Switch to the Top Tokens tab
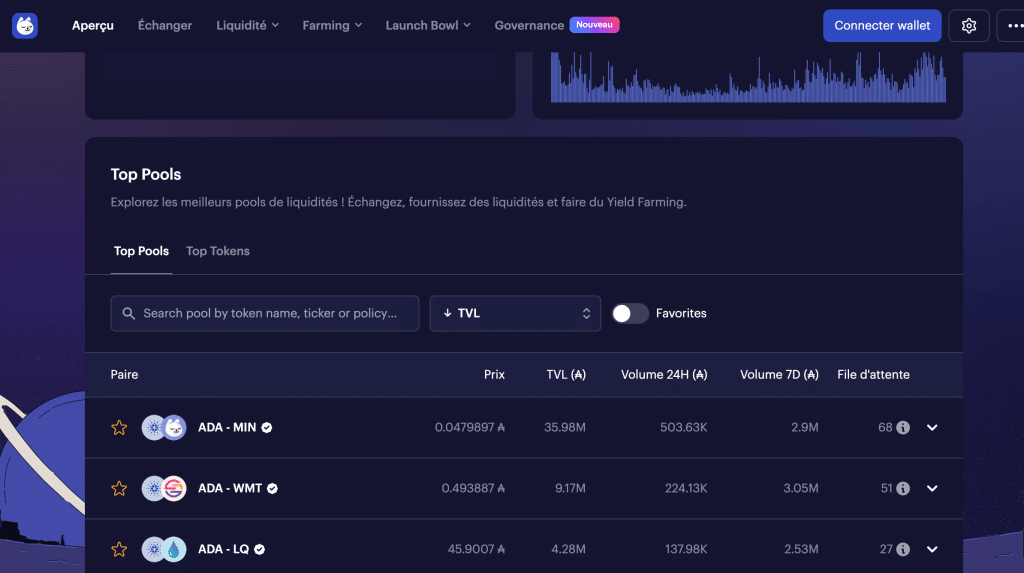This screenshot has width=1024, height=573. coord(217,251)
